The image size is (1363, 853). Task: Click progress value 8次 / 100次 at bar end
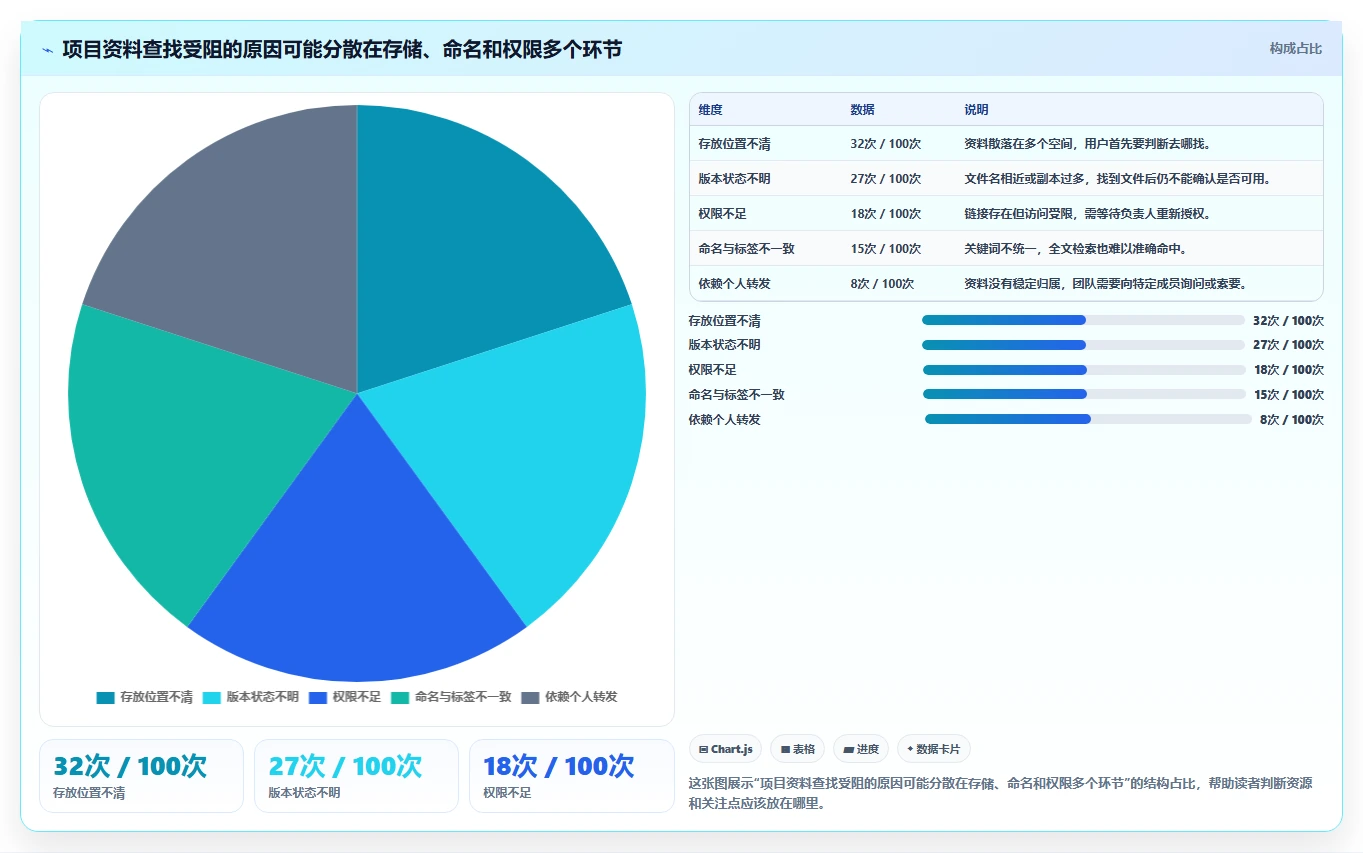pyautogui.click(x=1292, y=419)
